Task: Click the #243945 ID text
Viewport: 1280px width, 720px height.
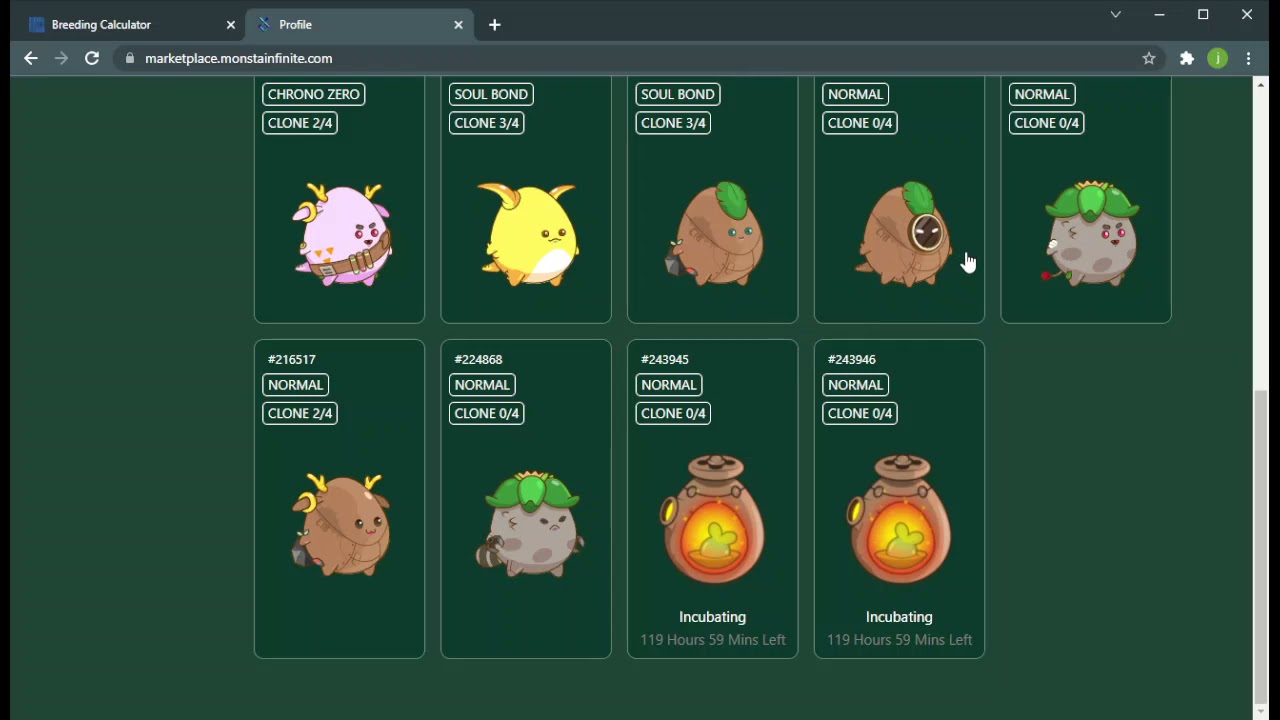Action: pos(665,359)
